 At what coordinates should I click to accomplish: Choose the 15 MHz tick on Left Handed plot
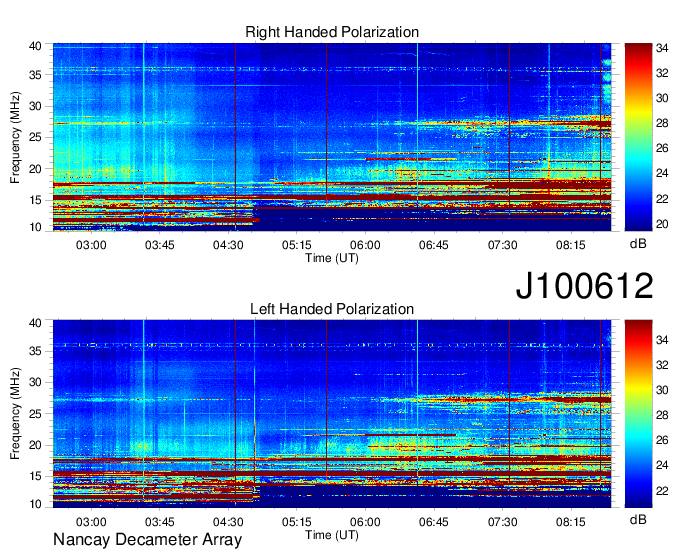pos(35,477)
